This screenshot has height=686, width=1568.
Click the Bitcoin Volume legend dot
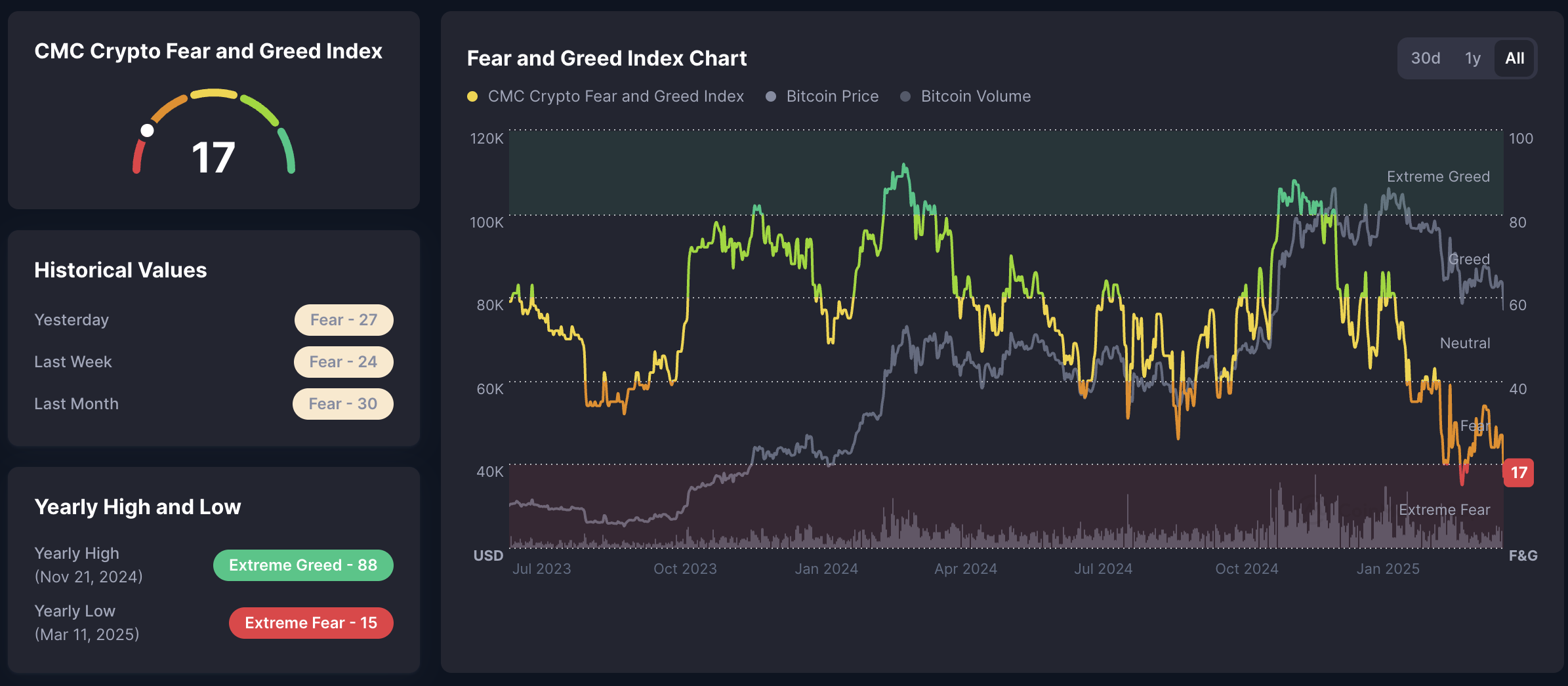905,96
